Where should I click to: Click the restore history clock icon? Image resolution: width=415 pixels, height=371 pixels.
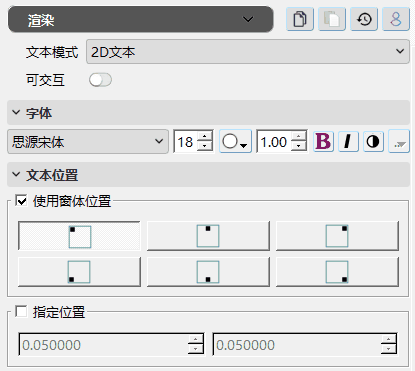pos(364,19)
